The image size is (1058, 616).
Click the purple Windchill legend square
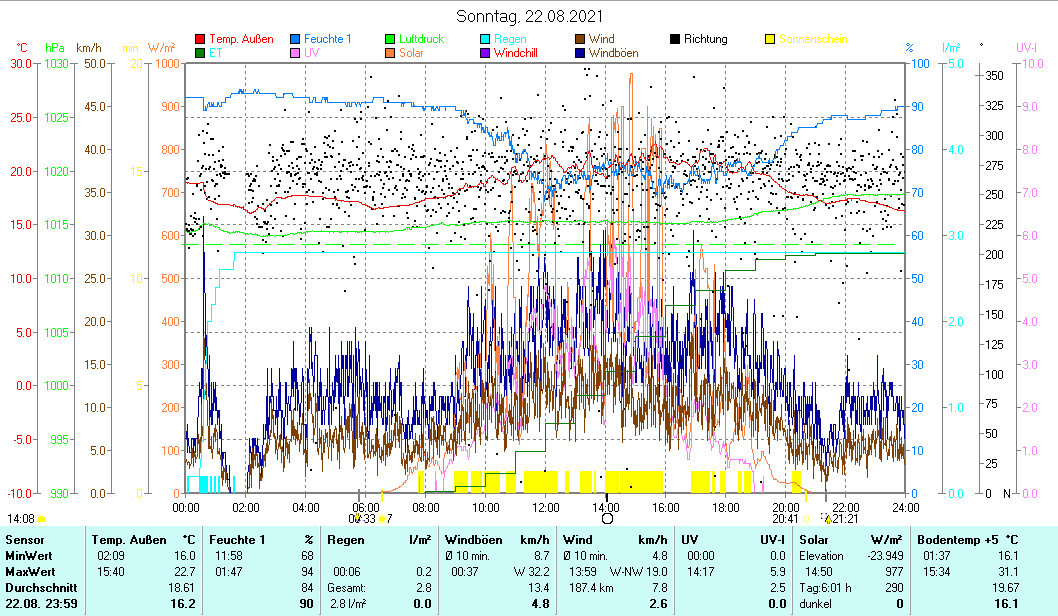click(485, 53)
